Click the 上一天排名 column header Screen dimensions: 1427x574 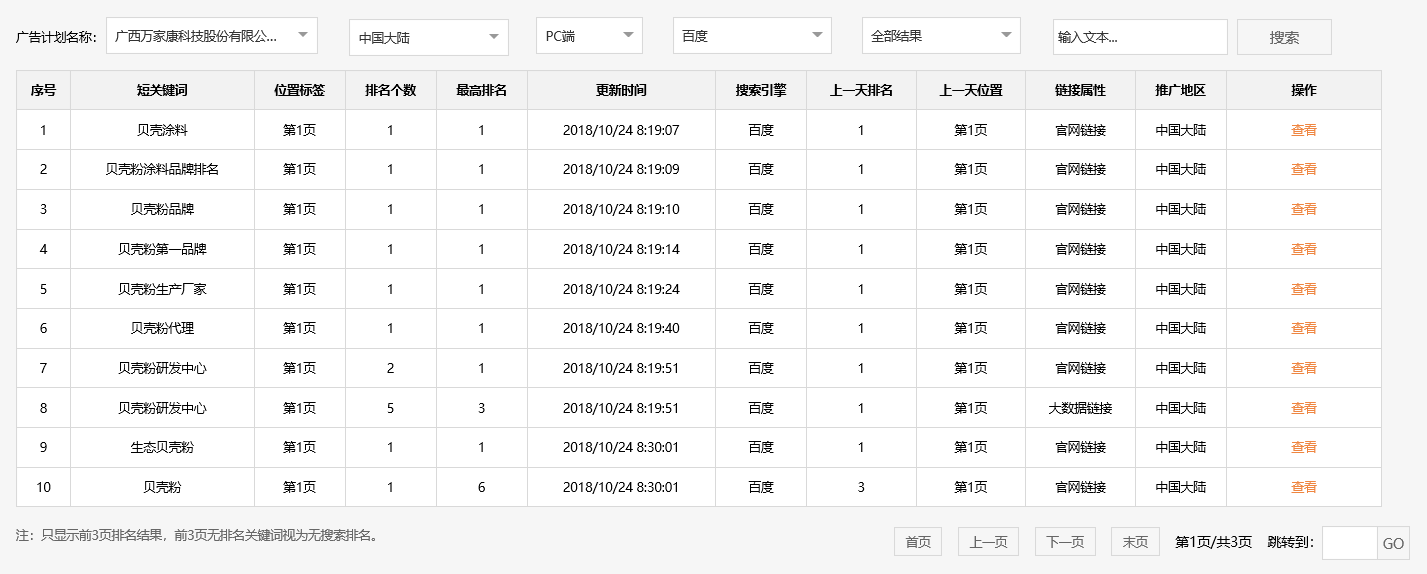pos(861,90)
